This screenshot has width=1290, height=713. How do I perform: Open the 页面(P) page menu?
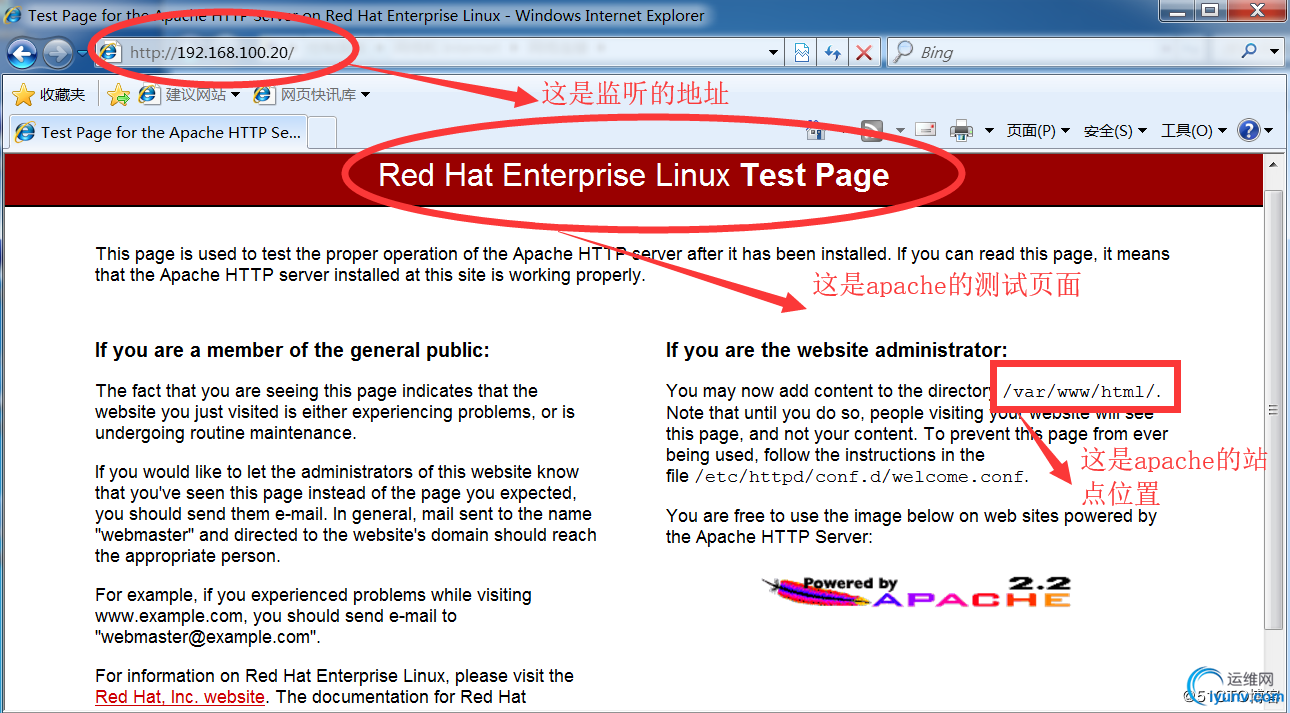1038,131
